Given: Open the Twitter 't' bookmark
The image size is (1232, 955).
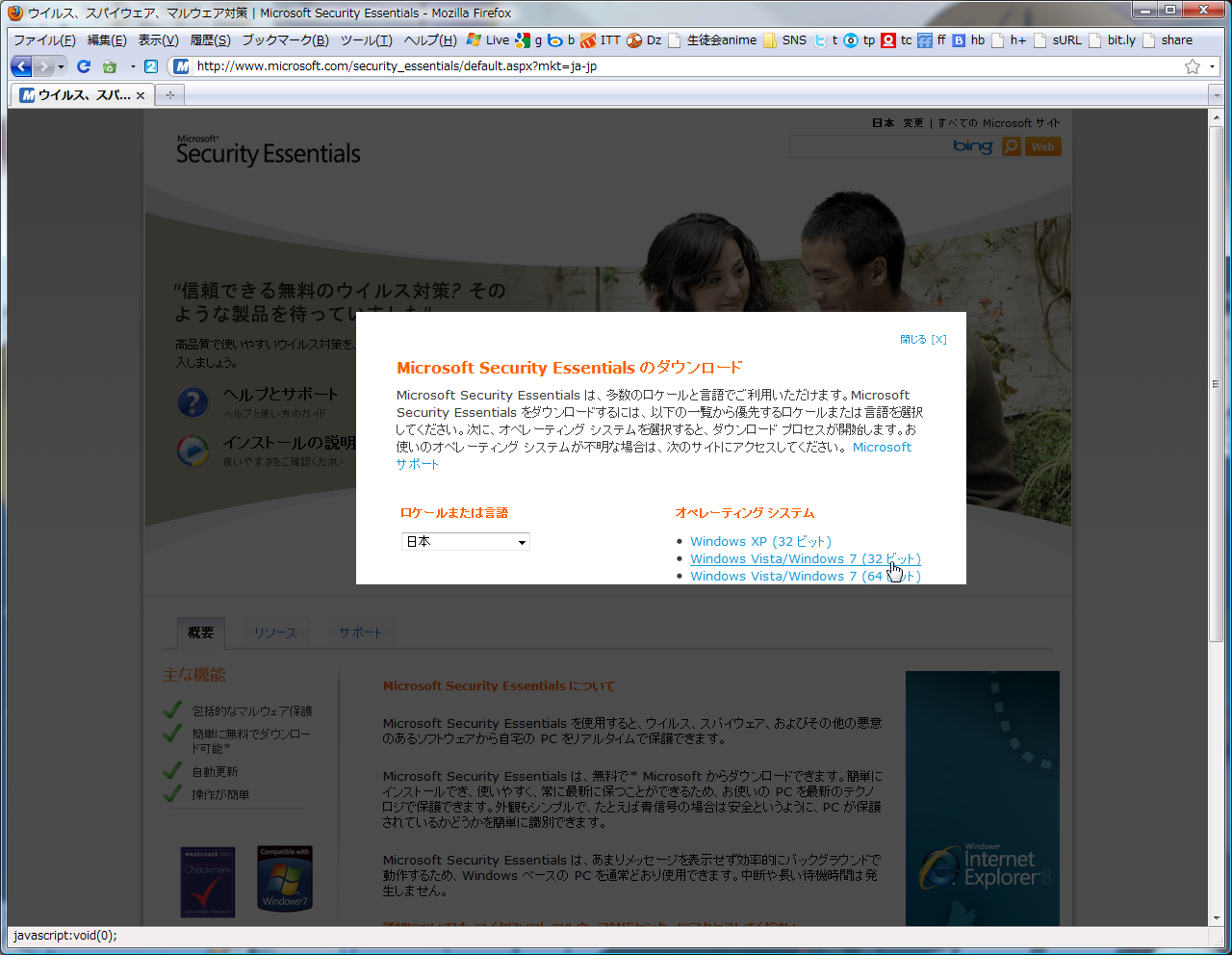Looking at the screenshot, I should click(x=826, y=40).
